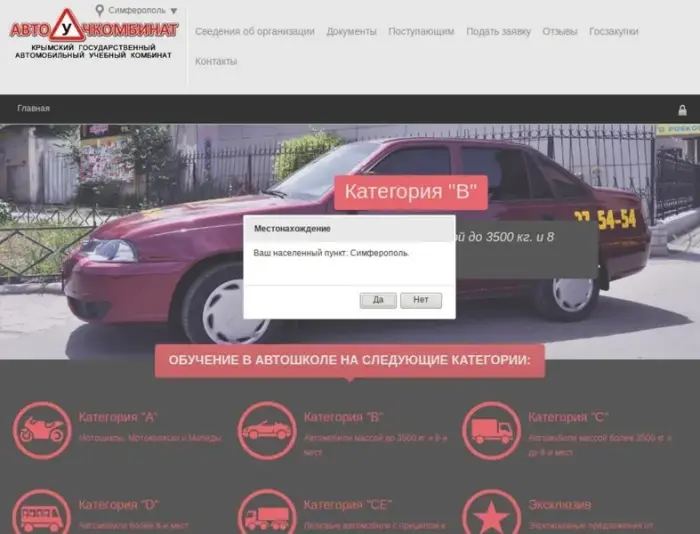
Task: Click the truck icon for Category C
Action: coord(491,430)
